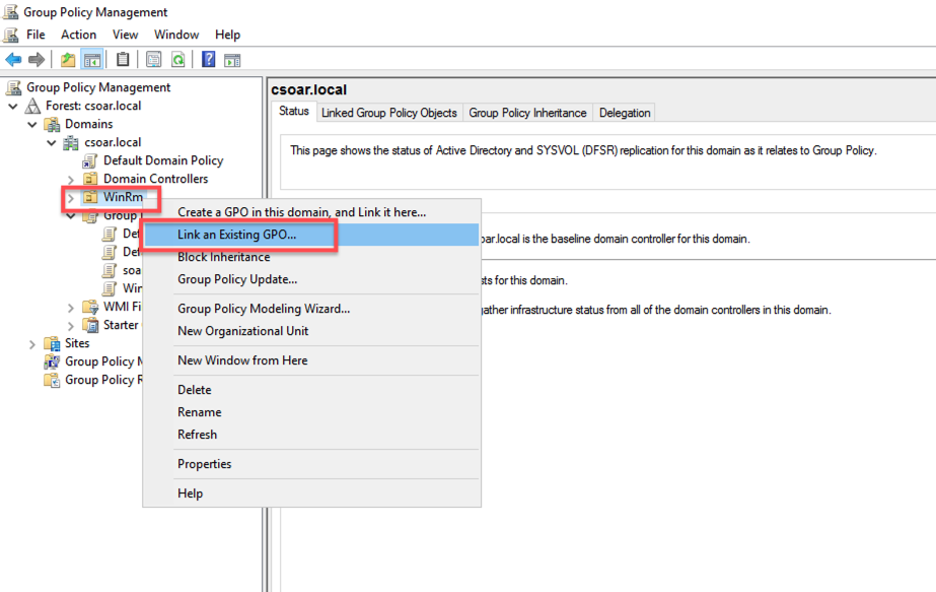936x592 pixels.
Task: Click the Group Policy Management icon in titlebar
Action: [8, 11]
